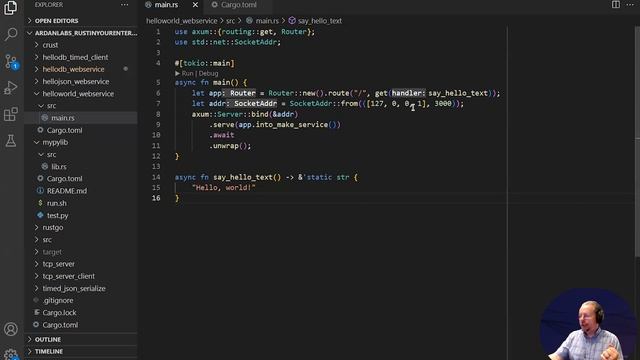Viewport: 640px width, 360px height.
Task: Open the Manage gear icon
Action: click(11, 354)
